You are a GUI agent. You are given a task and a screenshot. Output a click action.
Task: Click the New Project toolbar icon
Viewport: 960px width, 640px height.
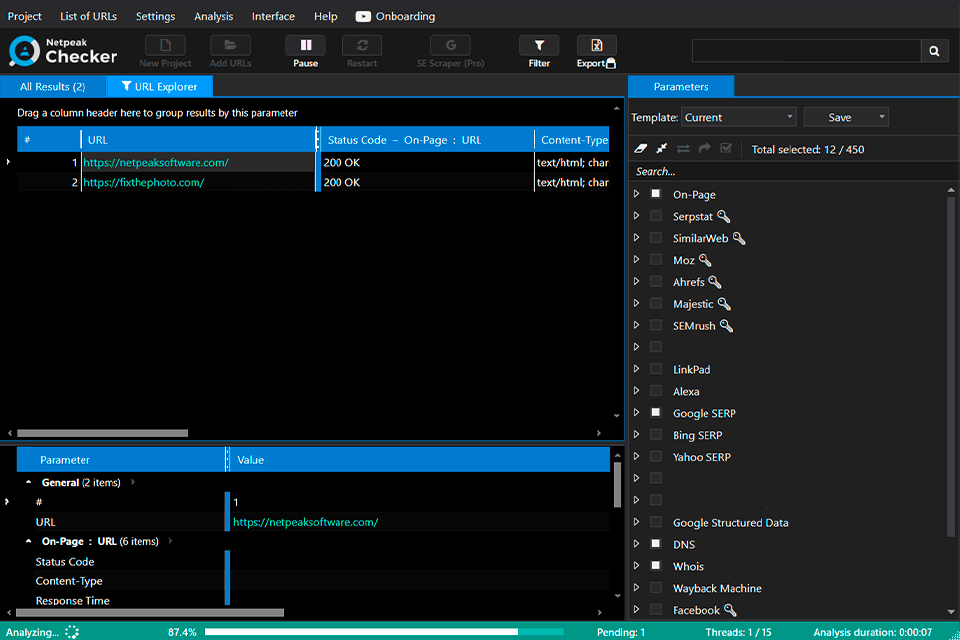click(x=165, y=46)
